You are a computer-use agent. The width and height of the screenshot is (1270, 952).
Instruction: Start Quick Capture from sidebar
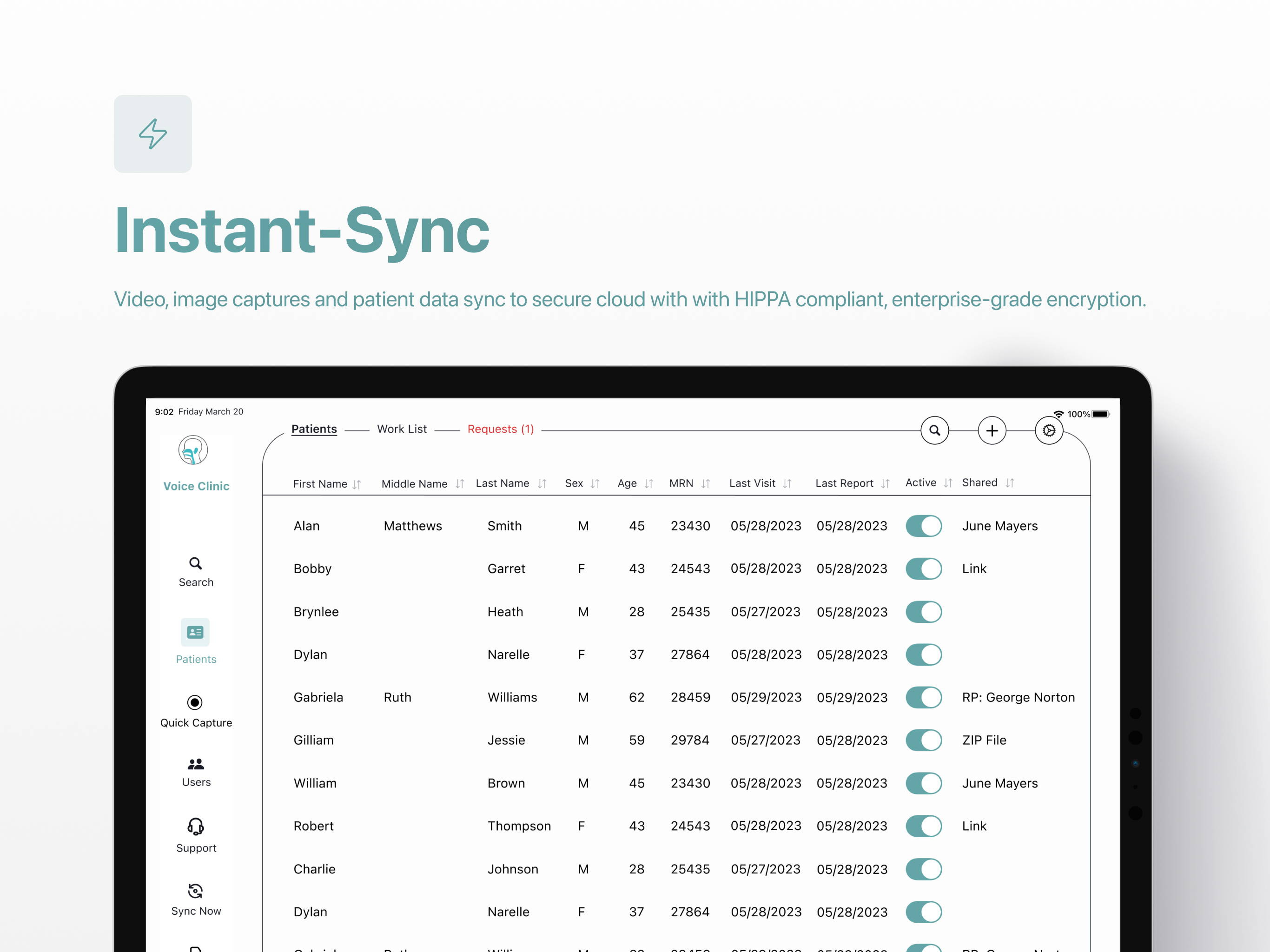[x=196, y=711]
